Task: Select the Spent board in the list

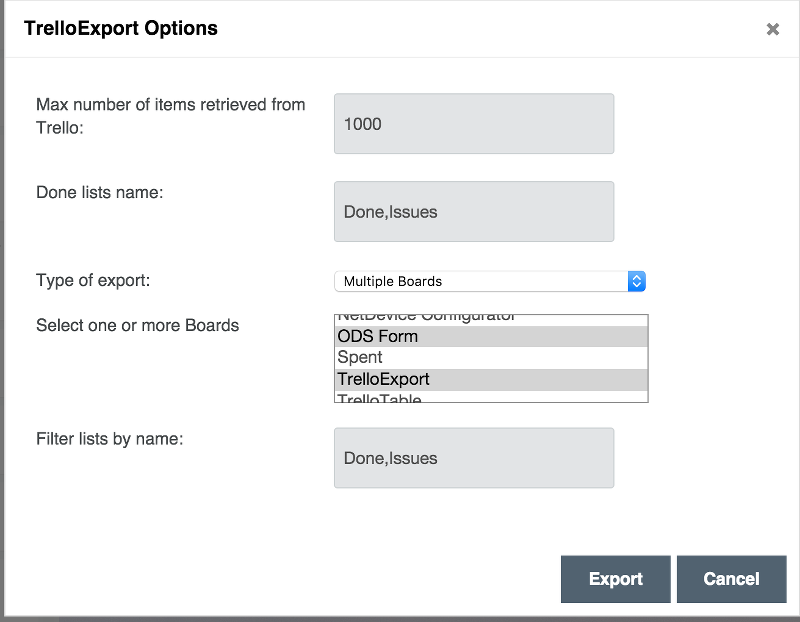Action: [x=490, y=357]
